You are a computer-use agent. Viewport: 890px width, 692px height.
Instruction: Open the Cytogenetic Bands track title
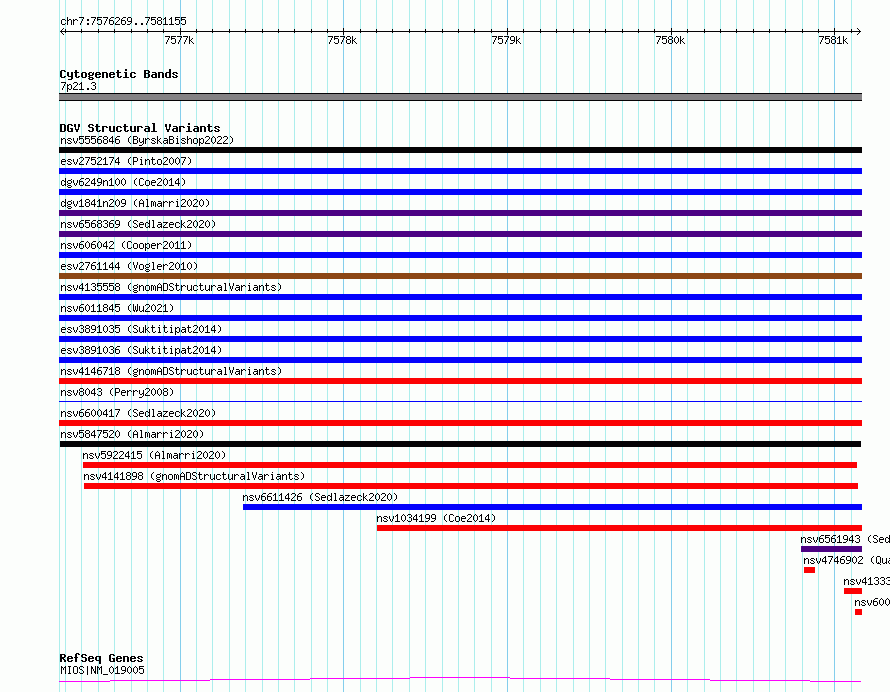pos(119,74)
